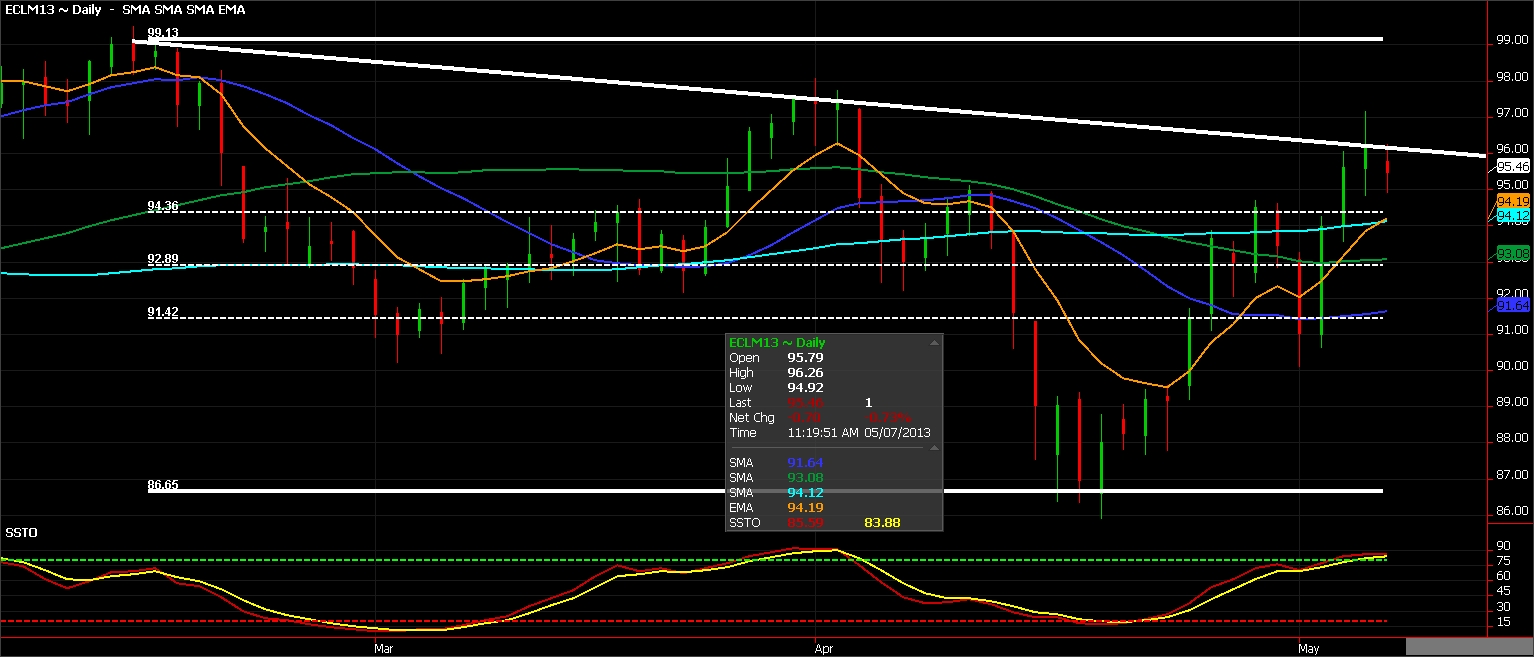Click the May label on the time axis
This screenshot has height=657, width=1534.
pyautogui.click(x=1307, y=648)
